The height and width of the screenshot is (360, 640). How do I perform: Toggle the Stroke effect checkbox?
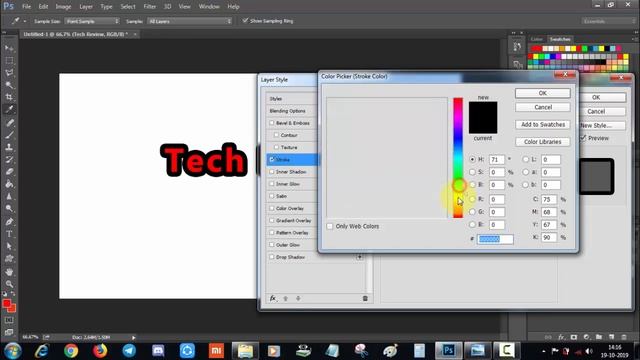coord(271,159)
